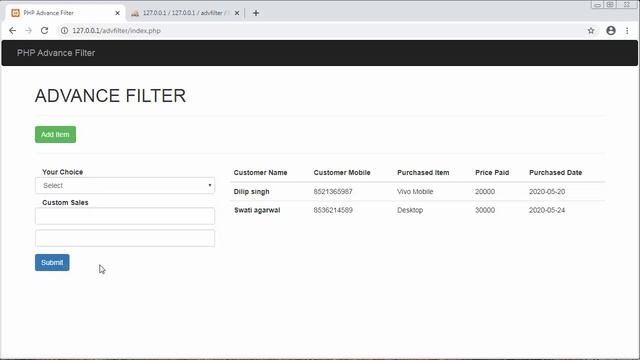Click the price value 20000
The width and height of the screenshot is (640, 360).
click(x=485, y=191)
